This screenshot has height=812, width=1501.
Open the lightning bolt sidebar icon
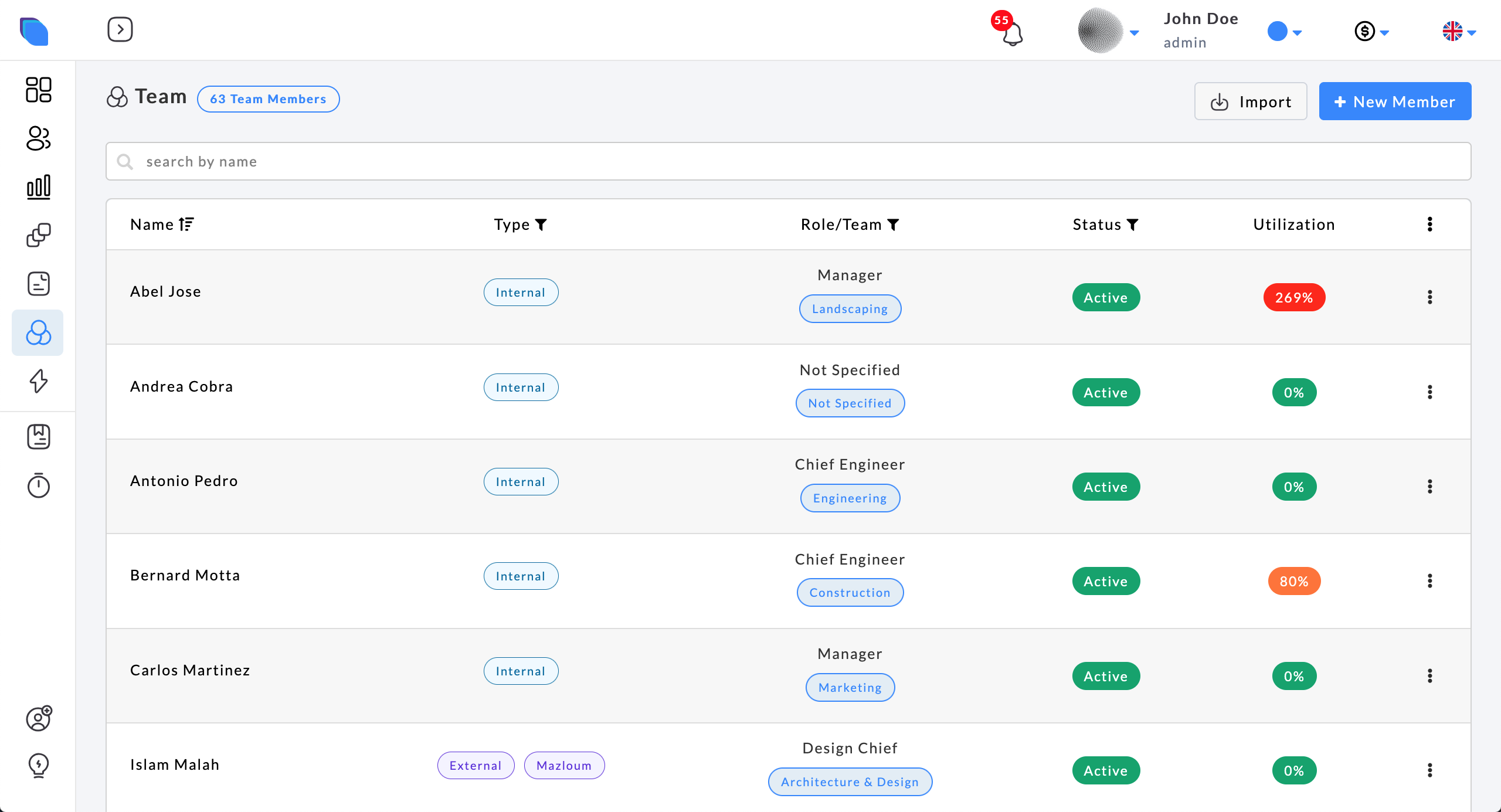[x=39, y=381]
